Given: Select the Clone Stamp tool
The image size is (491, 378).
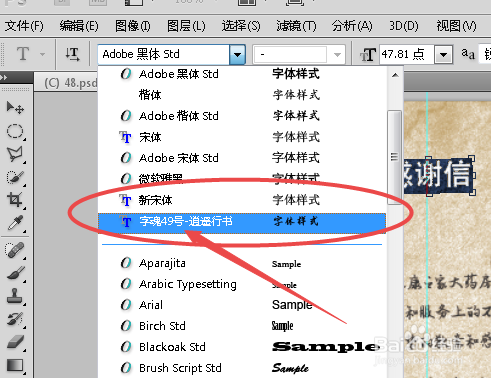Looking at the screenshot, I should [x=15, y=296].
